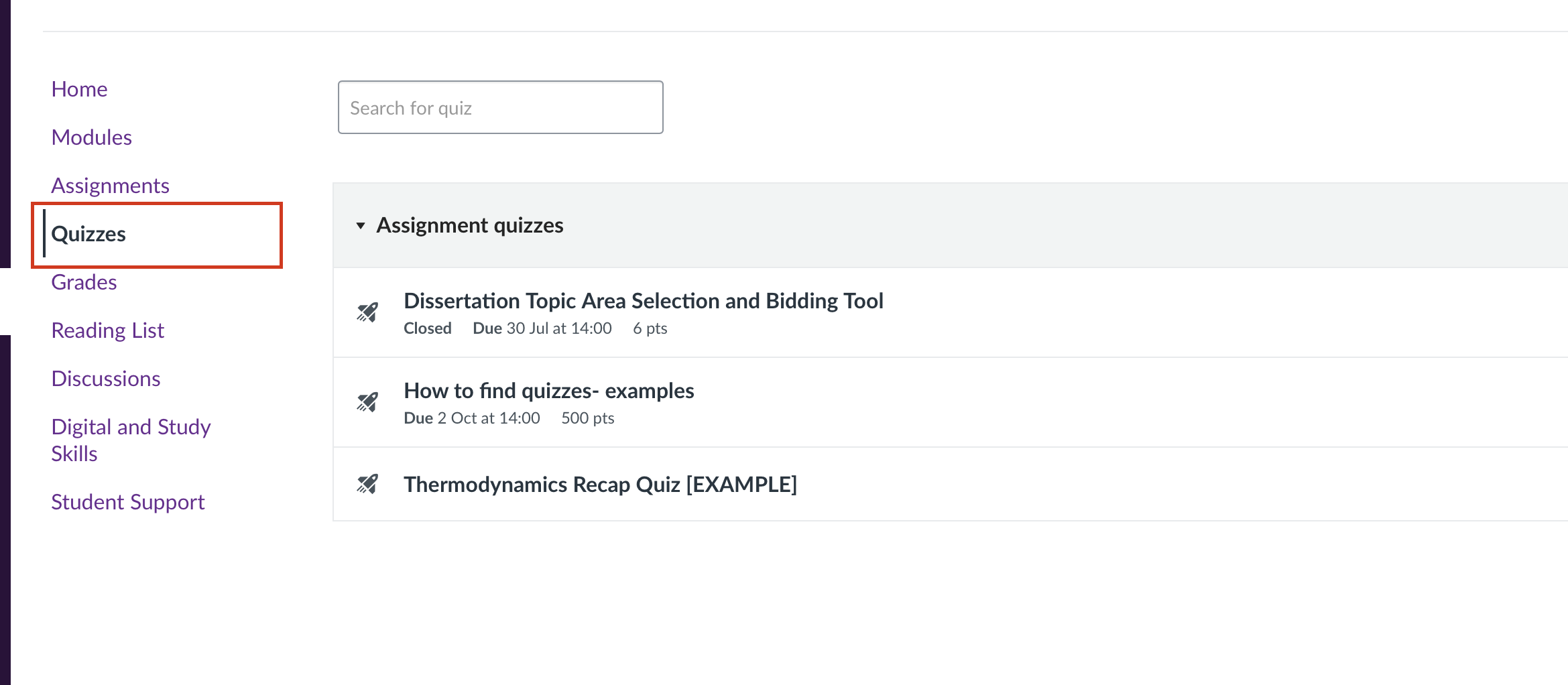Launch Thermodynamics Recap Quiz [EXAMPLE]
Screen dimensions: 1568x685
pyautogui.click(x=600, y=485)
